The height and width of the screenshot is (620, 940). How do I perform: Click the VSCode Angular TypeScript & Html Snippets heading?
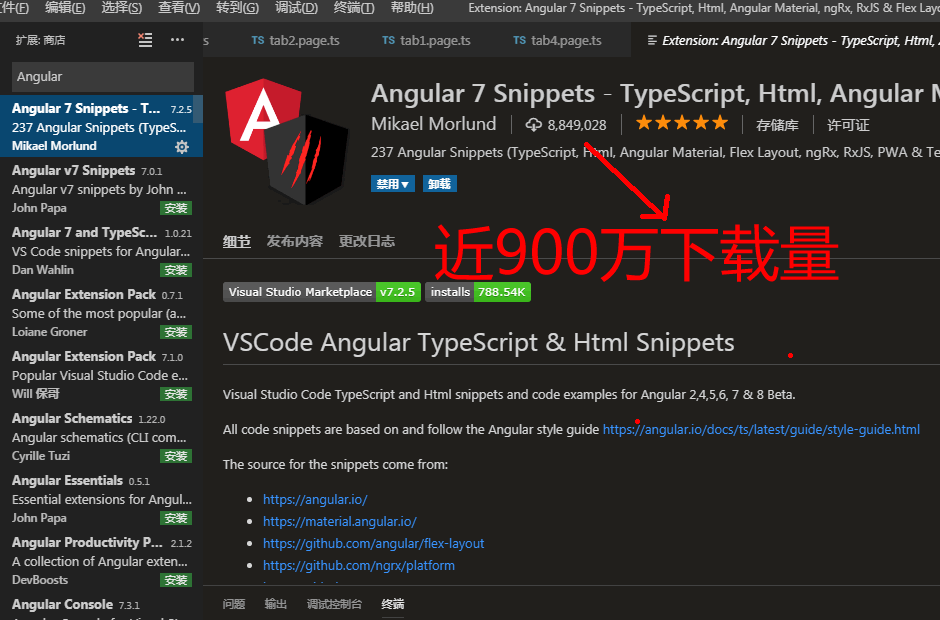click(478, 342)
